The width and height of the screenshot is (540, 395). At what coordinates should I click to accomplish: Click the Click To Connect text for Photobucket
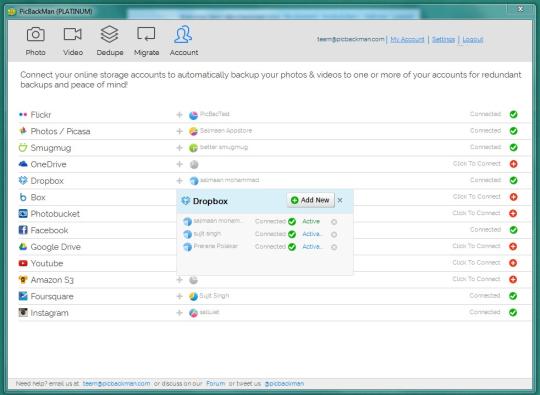(x=476, y=213)
